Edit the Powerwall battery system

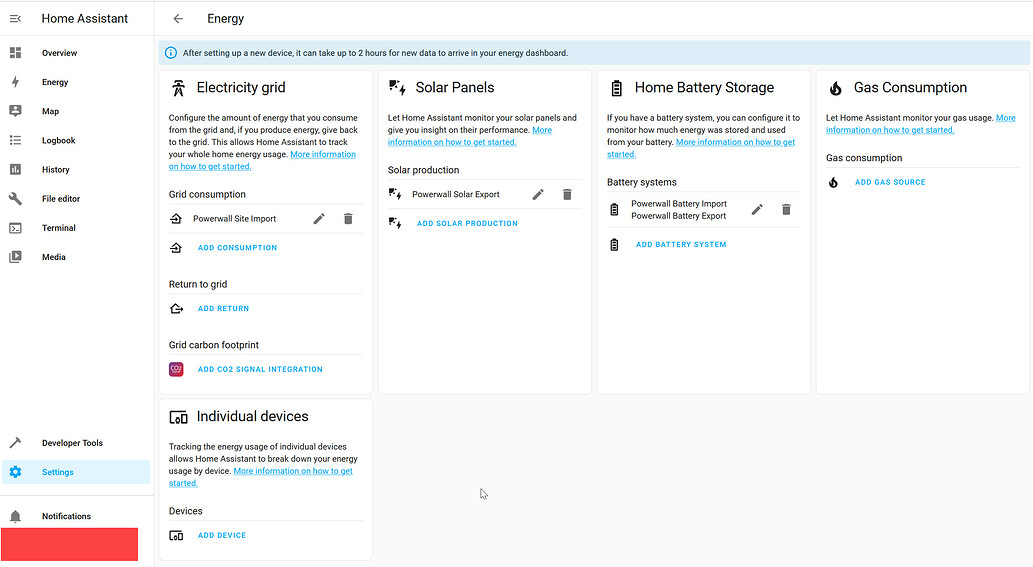coord(757,209)
